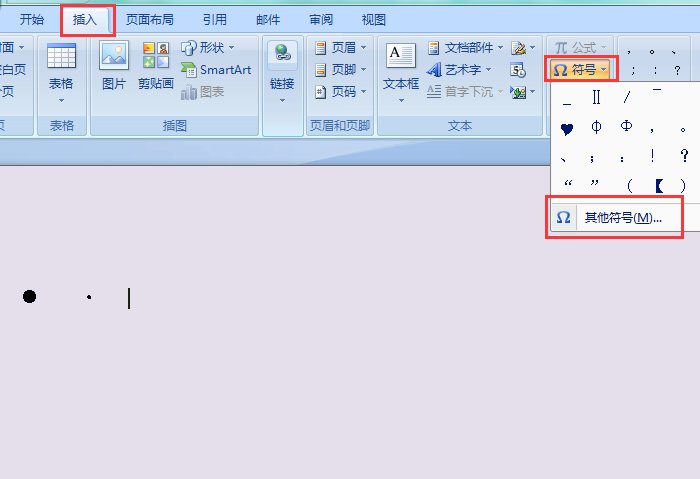Toggle the Ω 符号 symbol button
The image size is (700, 479).
tap(579, 70)
